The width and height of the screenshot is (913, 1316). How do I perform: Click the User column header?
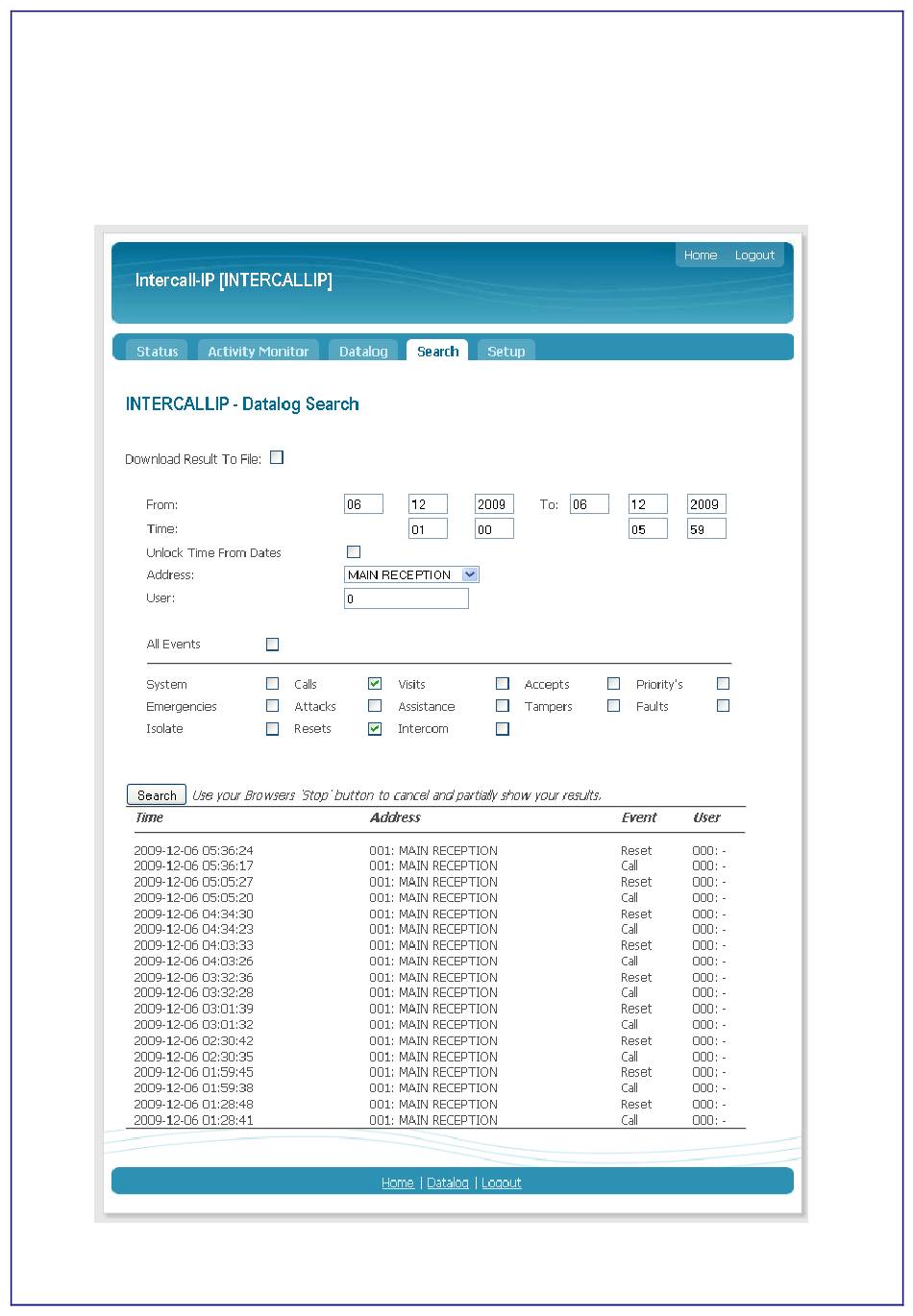click(x=706, y=818)
